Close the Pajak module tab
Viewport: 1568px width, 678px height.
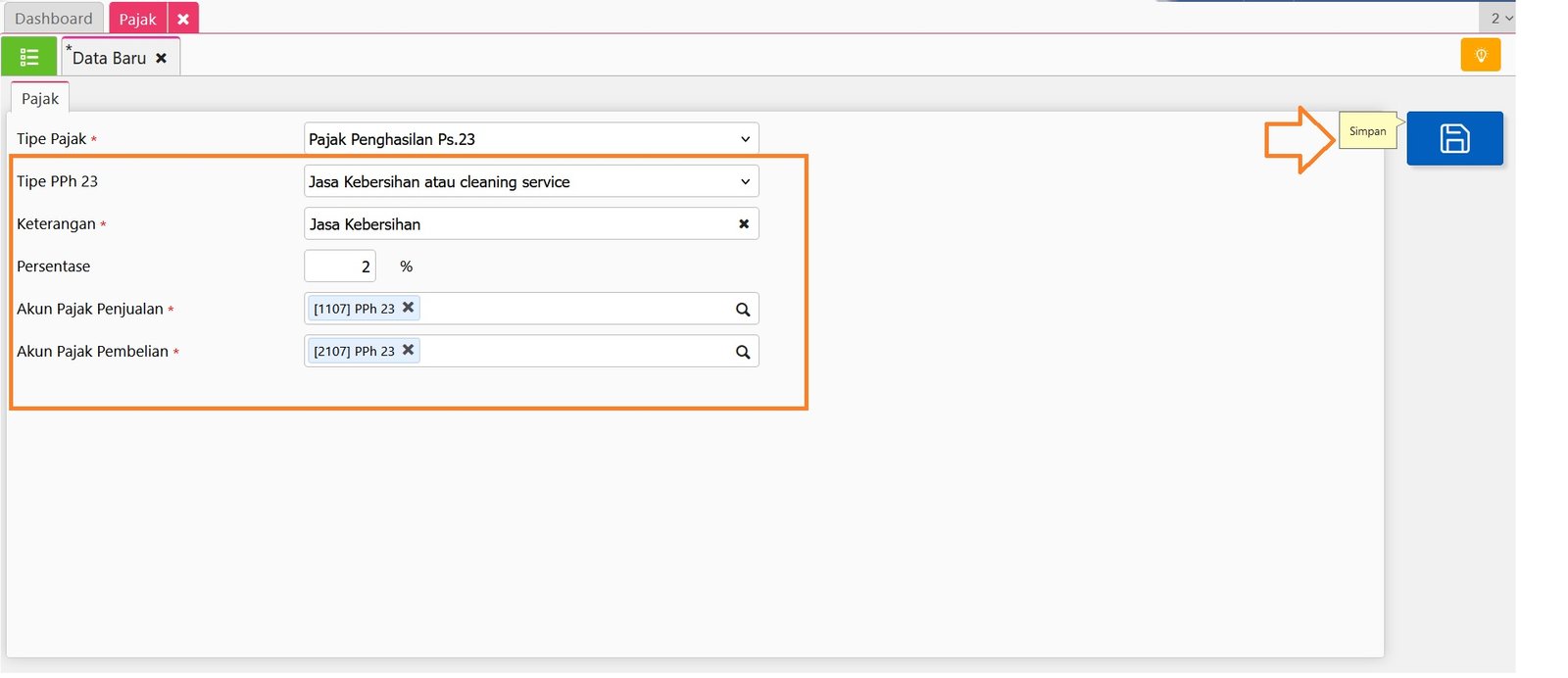point(183,19)
